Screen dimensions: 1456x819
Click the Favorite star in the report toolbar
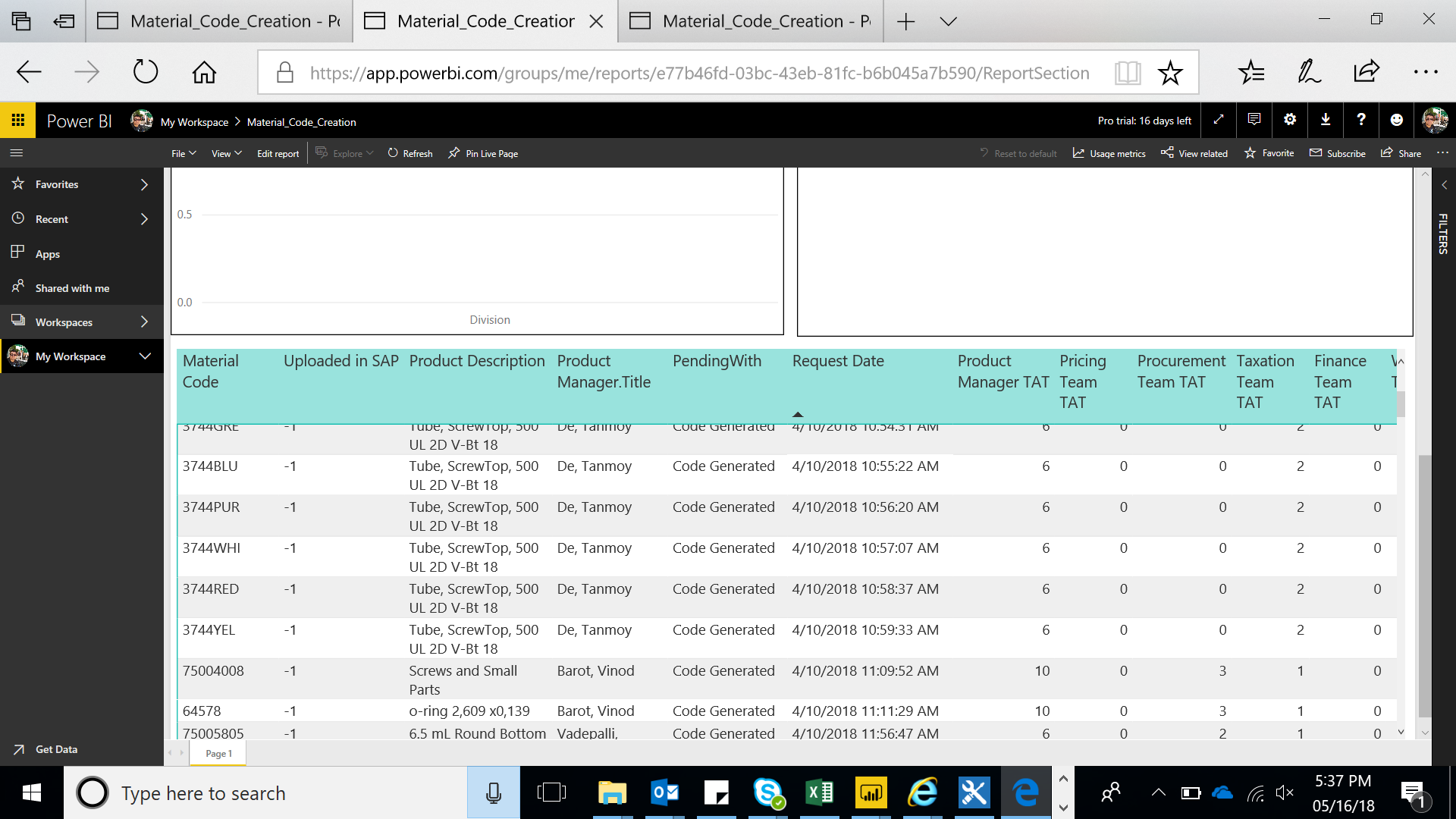click(1269, 153)
